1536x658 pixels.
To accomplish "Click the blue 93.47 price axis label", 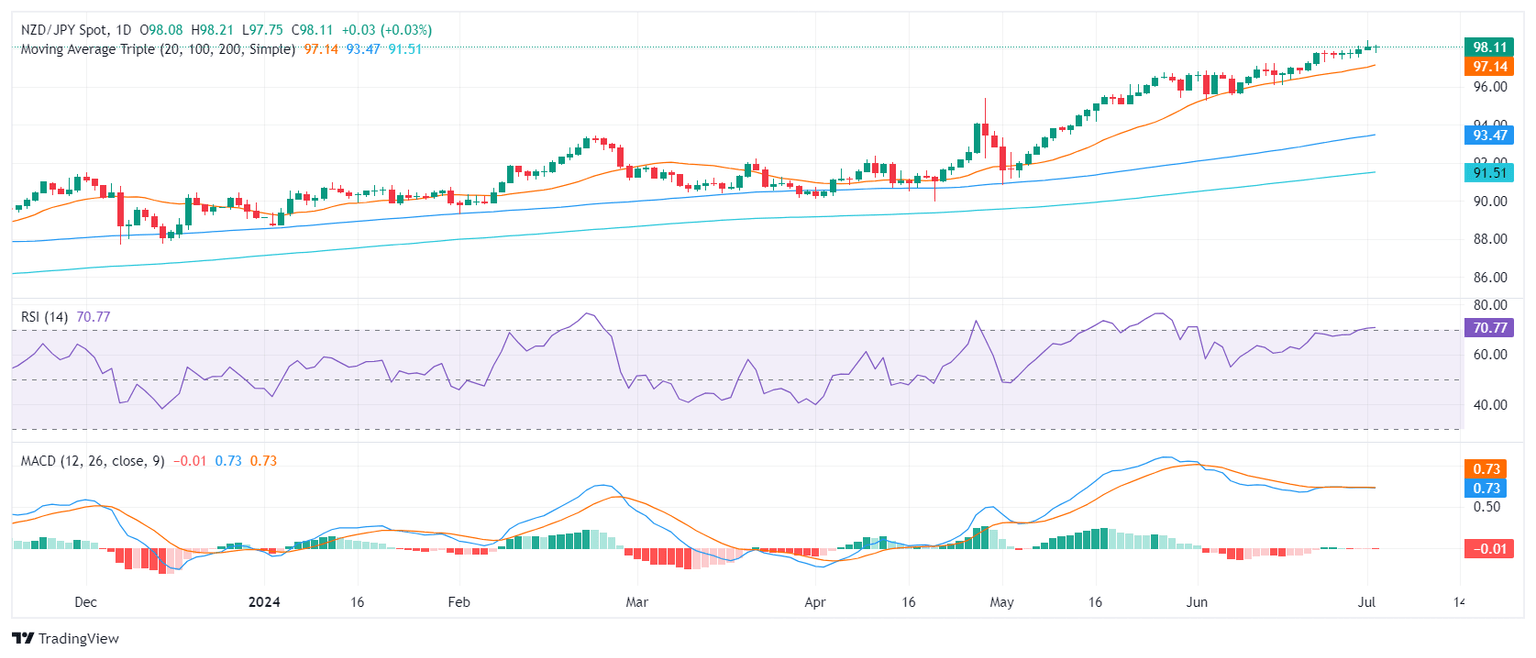I will click(1489, 134).
